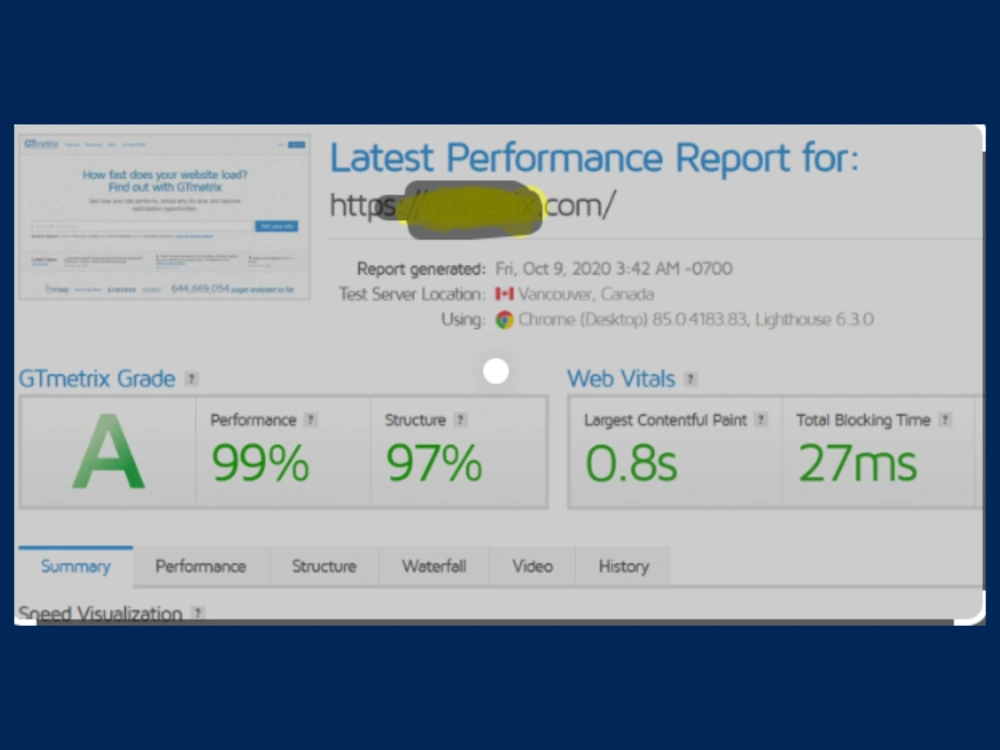1000x750 pixels.
Task: Click the GTmetrix Grade heading
Action: (x=97, y=379)
